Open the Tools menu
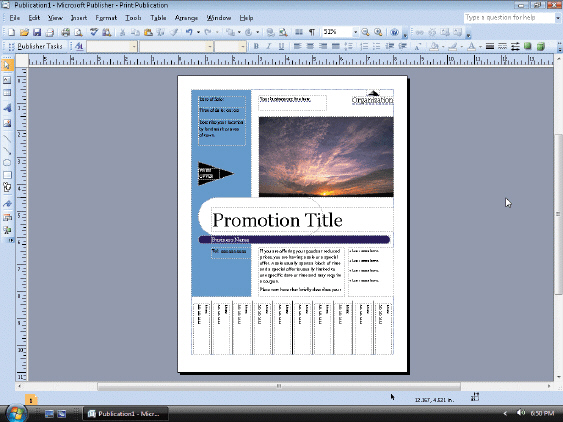This screenshot has width=563, height=422. [x=133, y=18]
